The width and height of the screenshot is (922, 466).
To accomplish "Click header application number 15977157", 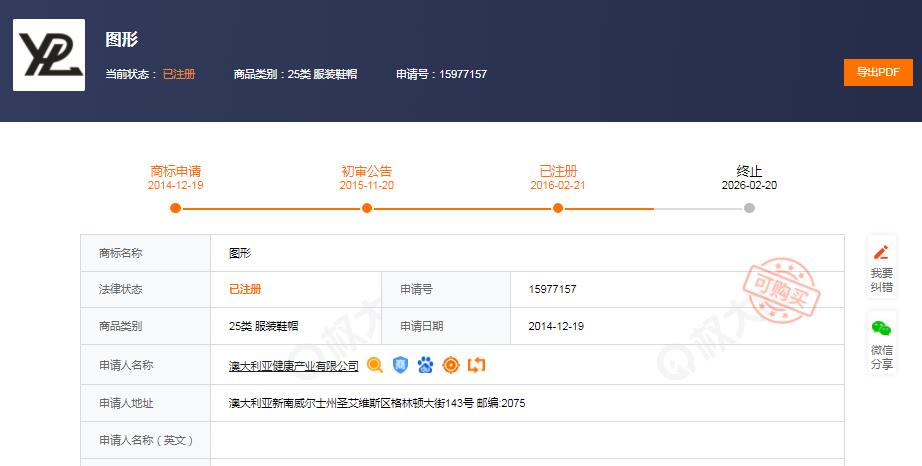I will [463, 74].
